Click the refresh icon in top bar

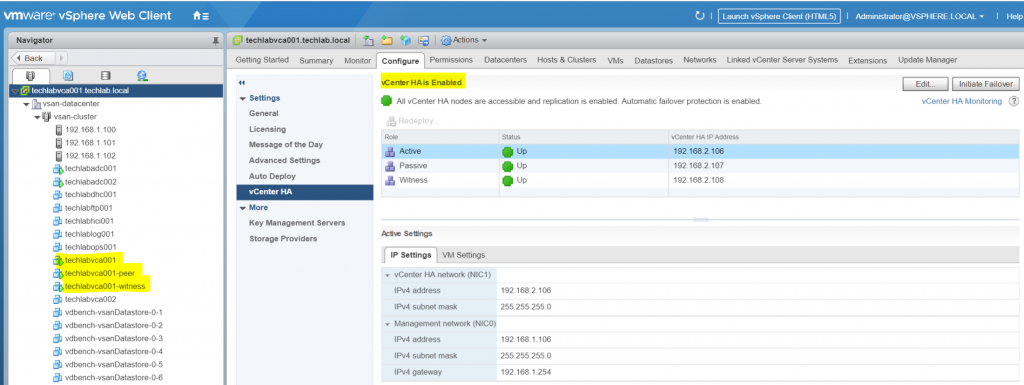tap(700, 16)
